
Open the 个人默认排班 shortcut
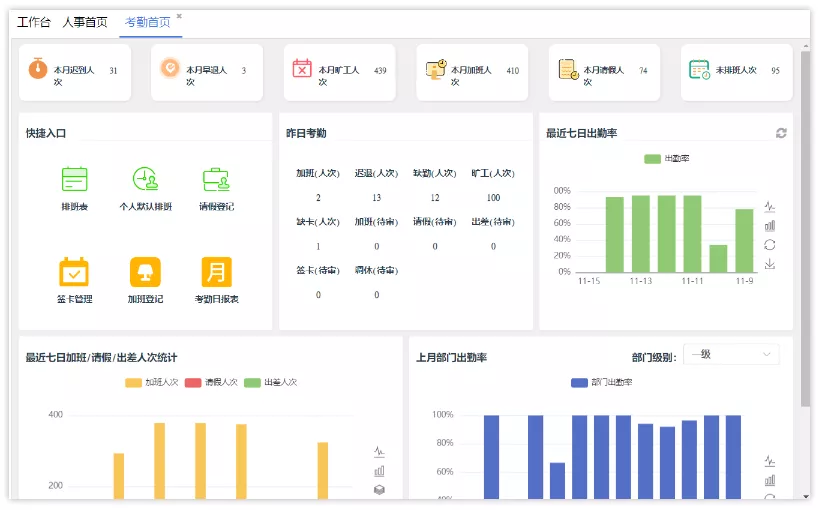point(145,188)
